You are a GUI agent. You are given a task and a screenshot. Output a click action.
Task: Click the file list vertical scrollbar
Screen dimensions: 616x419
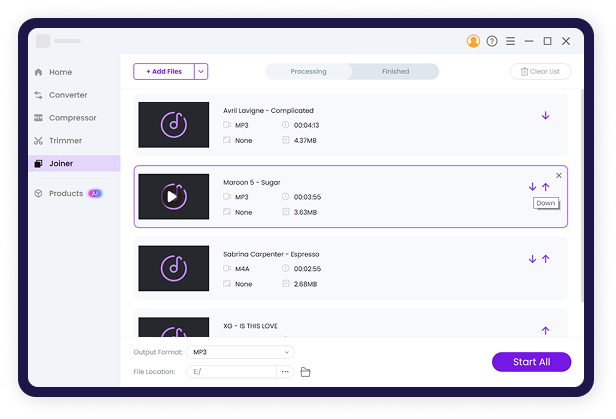(583, 200)
